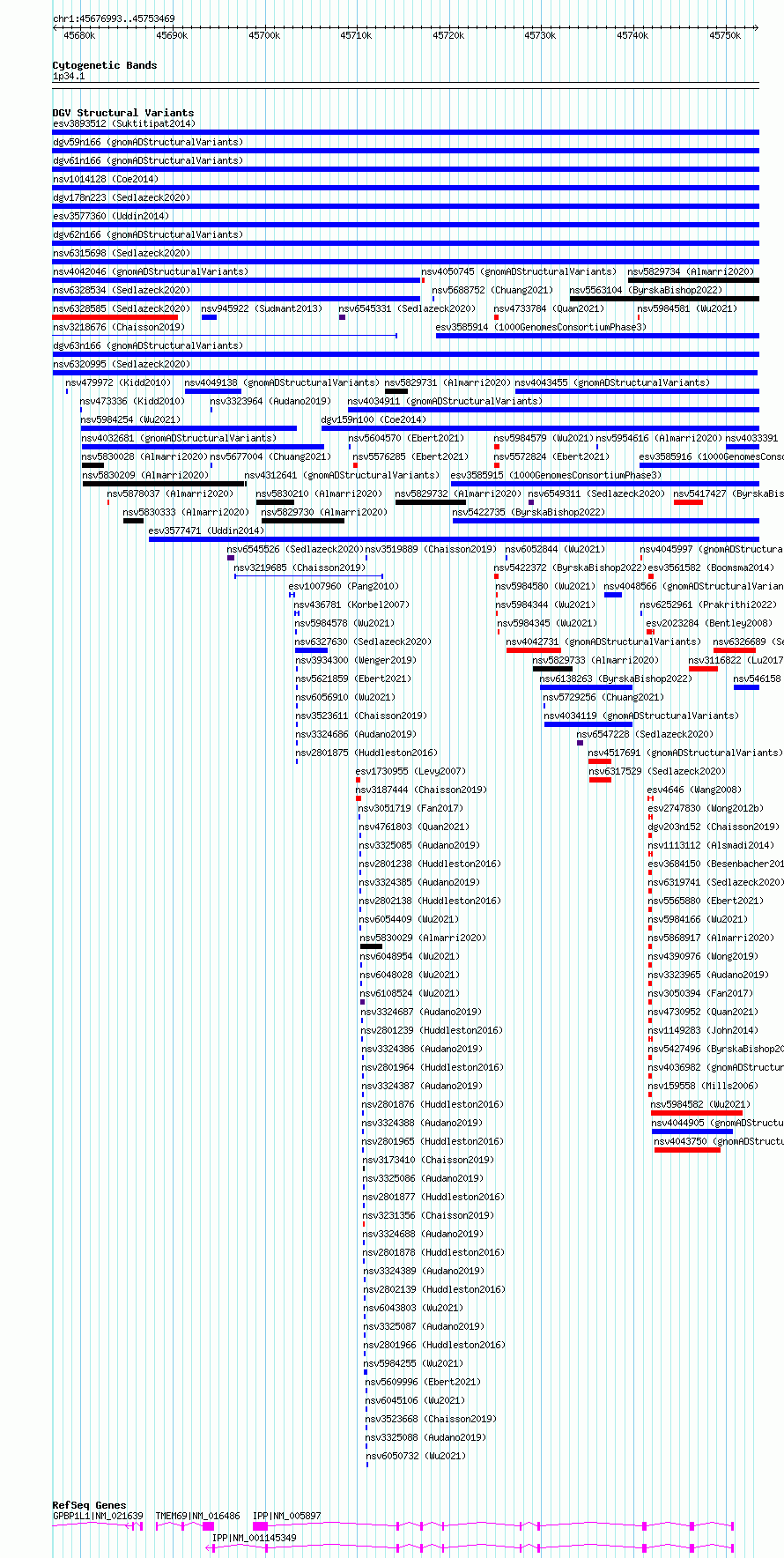
Task: Select the 1p34.1 cytogenetic band label
Action: pyautogui.click(x=69, y=77)
